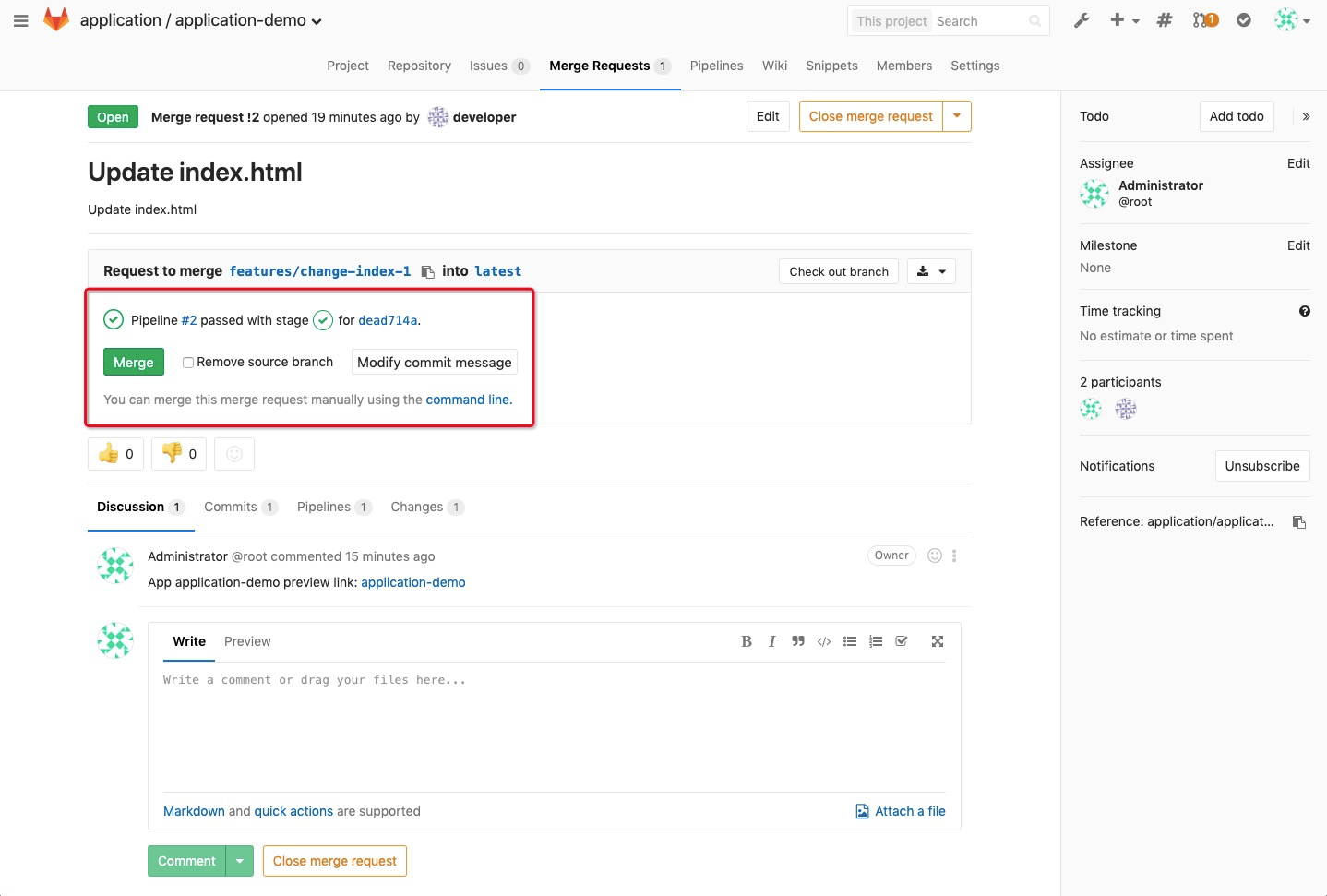Expand the project name dropdown chevron
This screenshot has height=896, width=1327.
pos(317,21)
